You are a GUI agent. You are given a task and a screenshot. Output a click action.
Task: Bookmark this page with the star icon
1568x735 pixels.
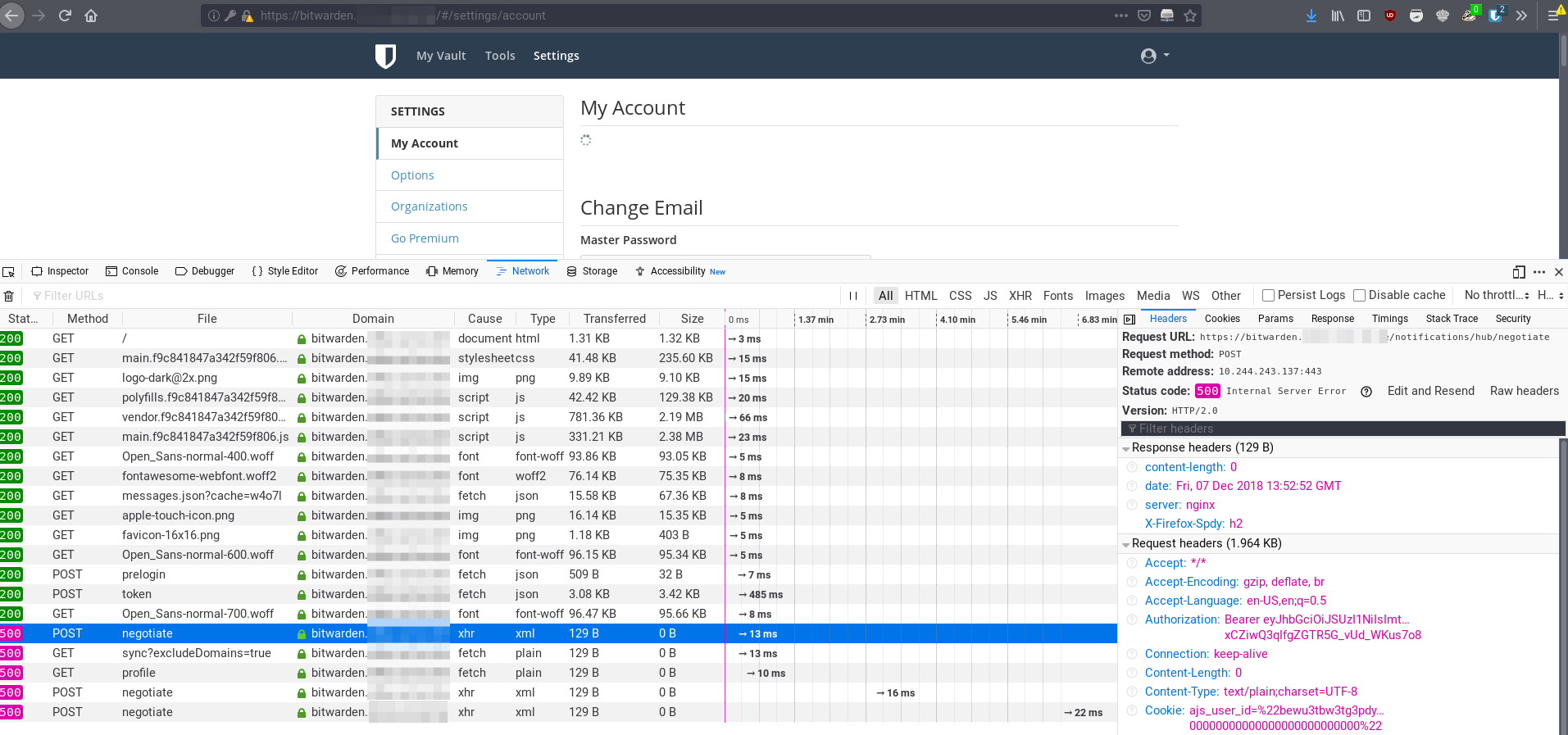pos(1190,16)
